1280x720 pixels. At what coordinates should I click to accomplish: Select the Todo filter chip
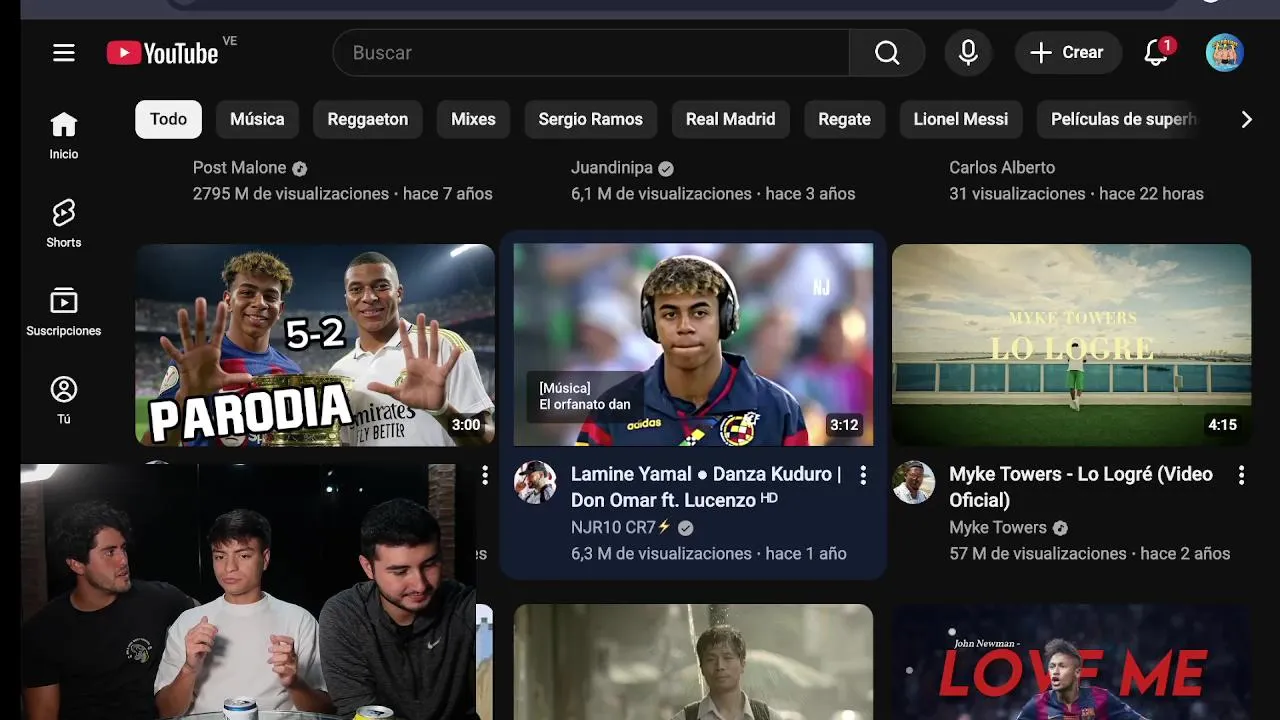coord(168,119)
